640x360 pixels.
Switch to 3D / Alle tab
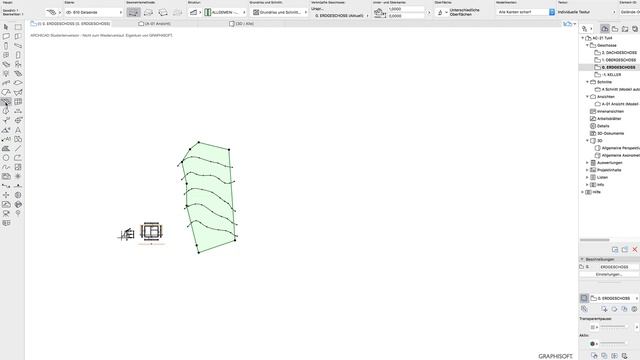(x=242, y=24)
